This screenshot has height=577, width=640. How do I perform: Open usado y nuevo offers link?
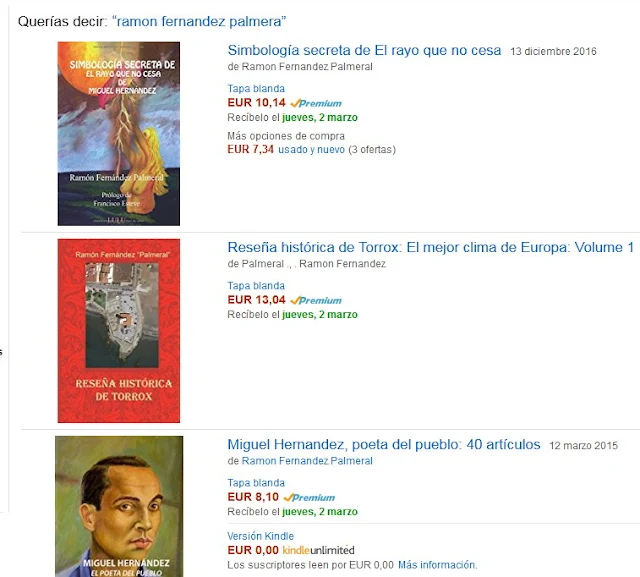[x=311, y=150]
